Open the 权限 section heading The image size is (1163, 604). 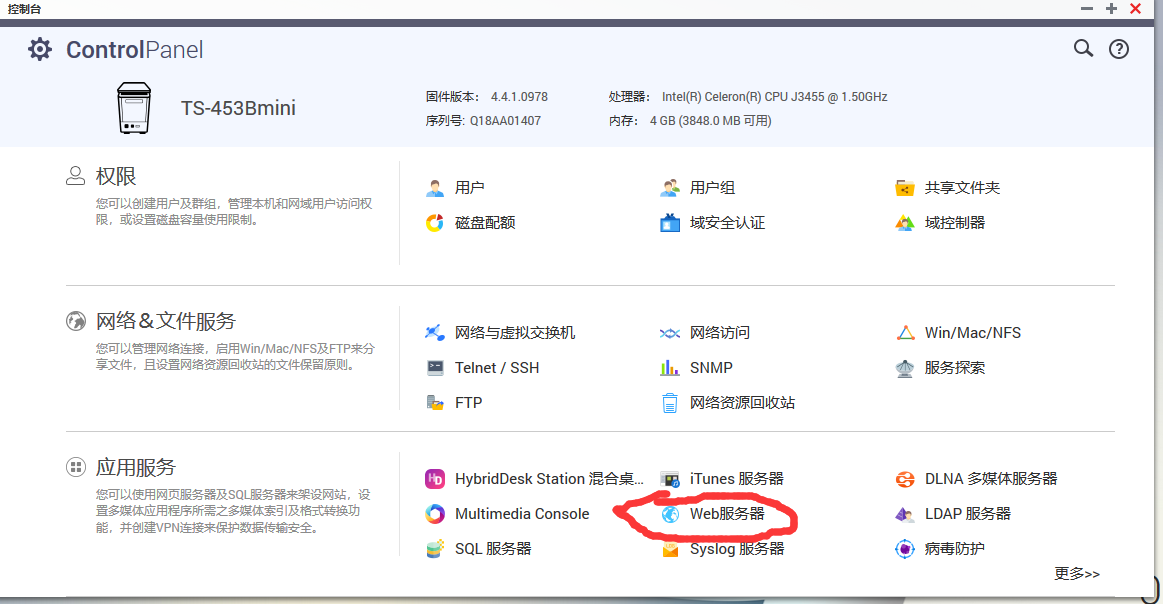[116, 176]
